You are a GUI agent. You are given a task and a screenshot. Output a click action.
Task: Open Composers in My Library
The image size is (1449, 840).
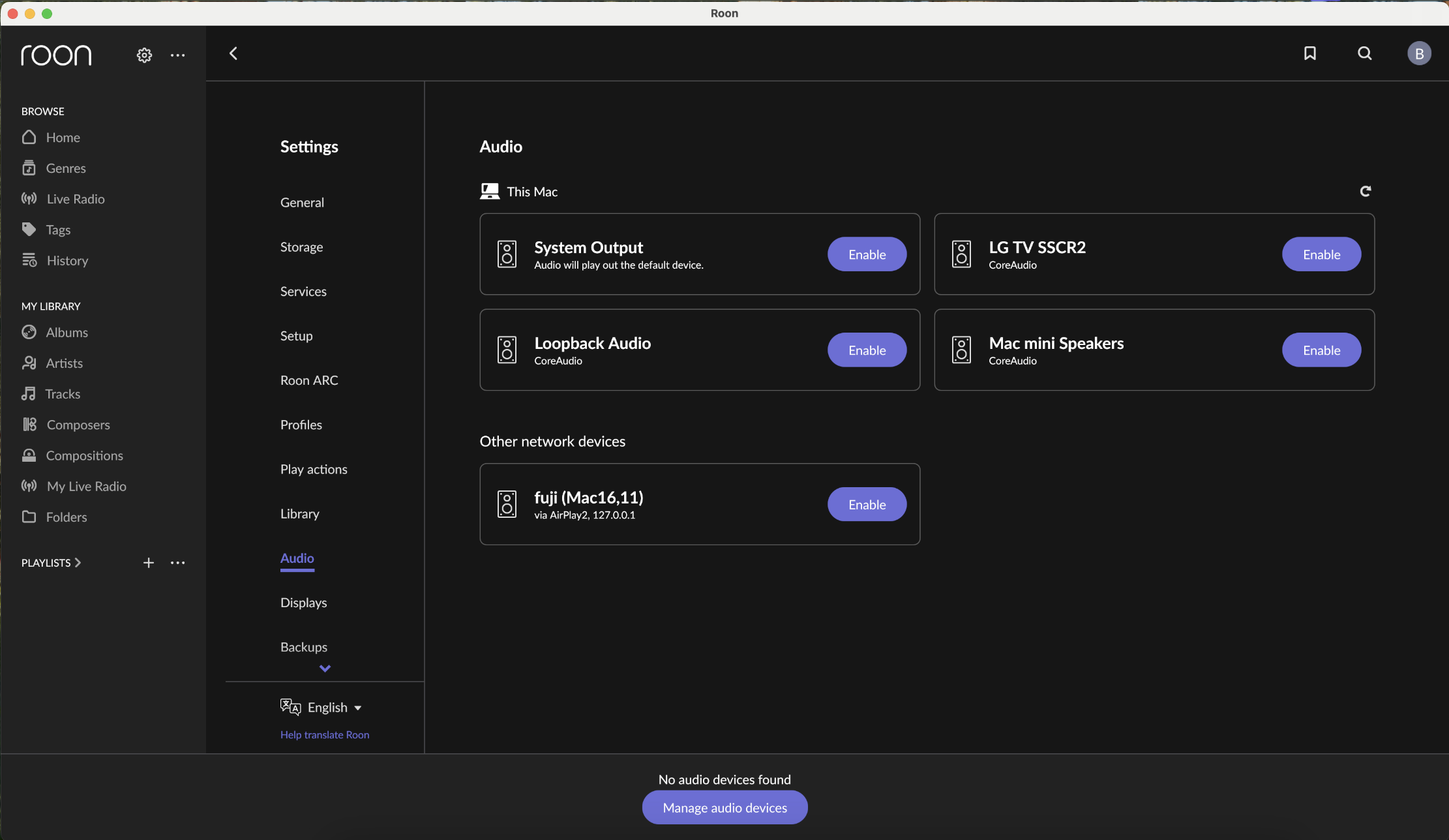tap(66, 425)
